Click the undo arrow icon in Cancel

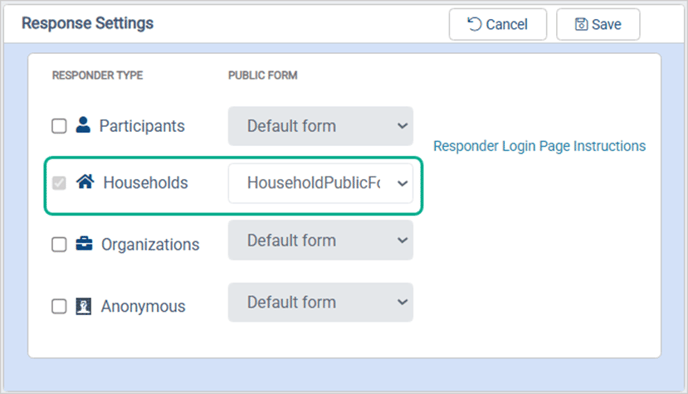click(474, 24)
